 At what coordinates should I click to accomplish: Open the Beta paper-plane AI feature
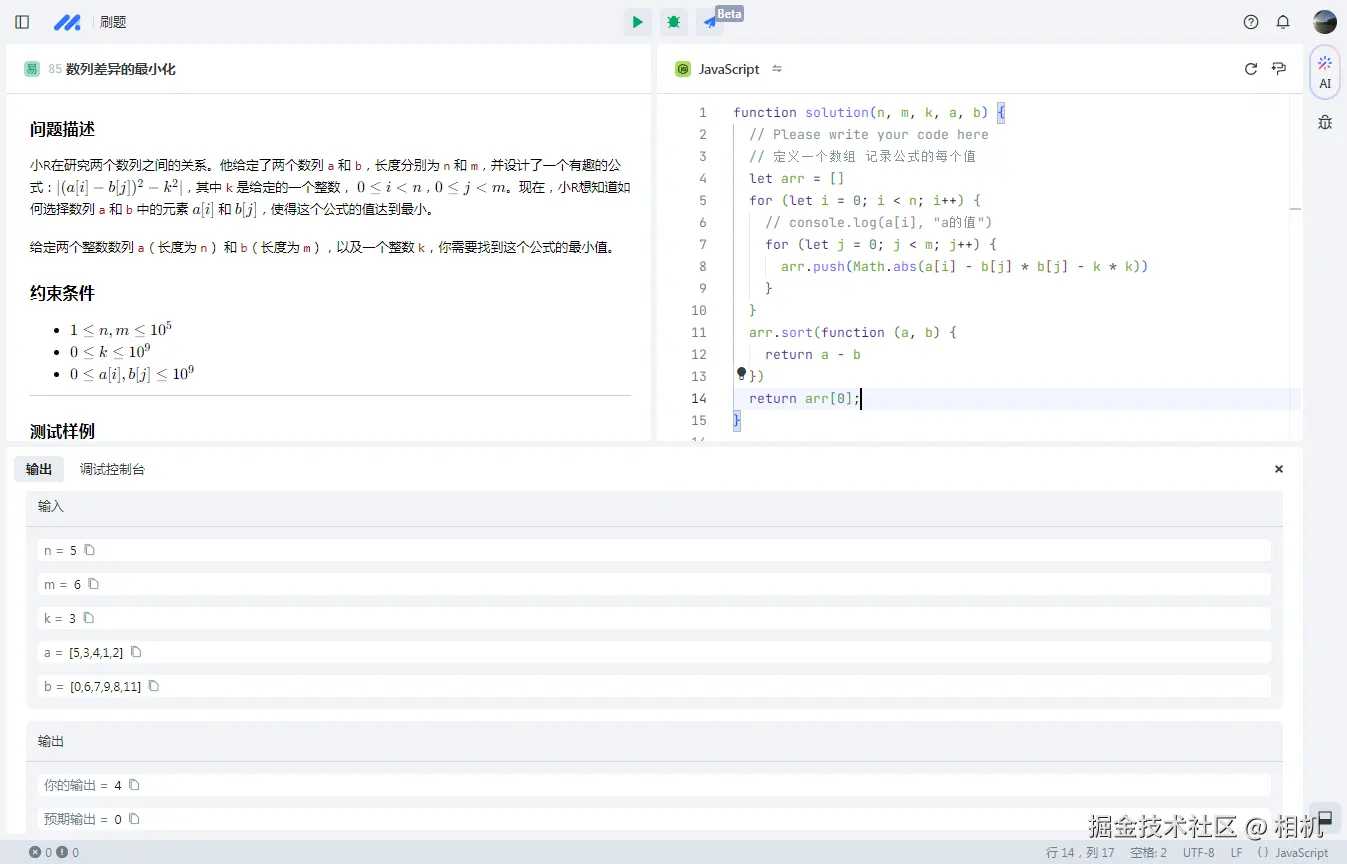[x=710, y=21]
